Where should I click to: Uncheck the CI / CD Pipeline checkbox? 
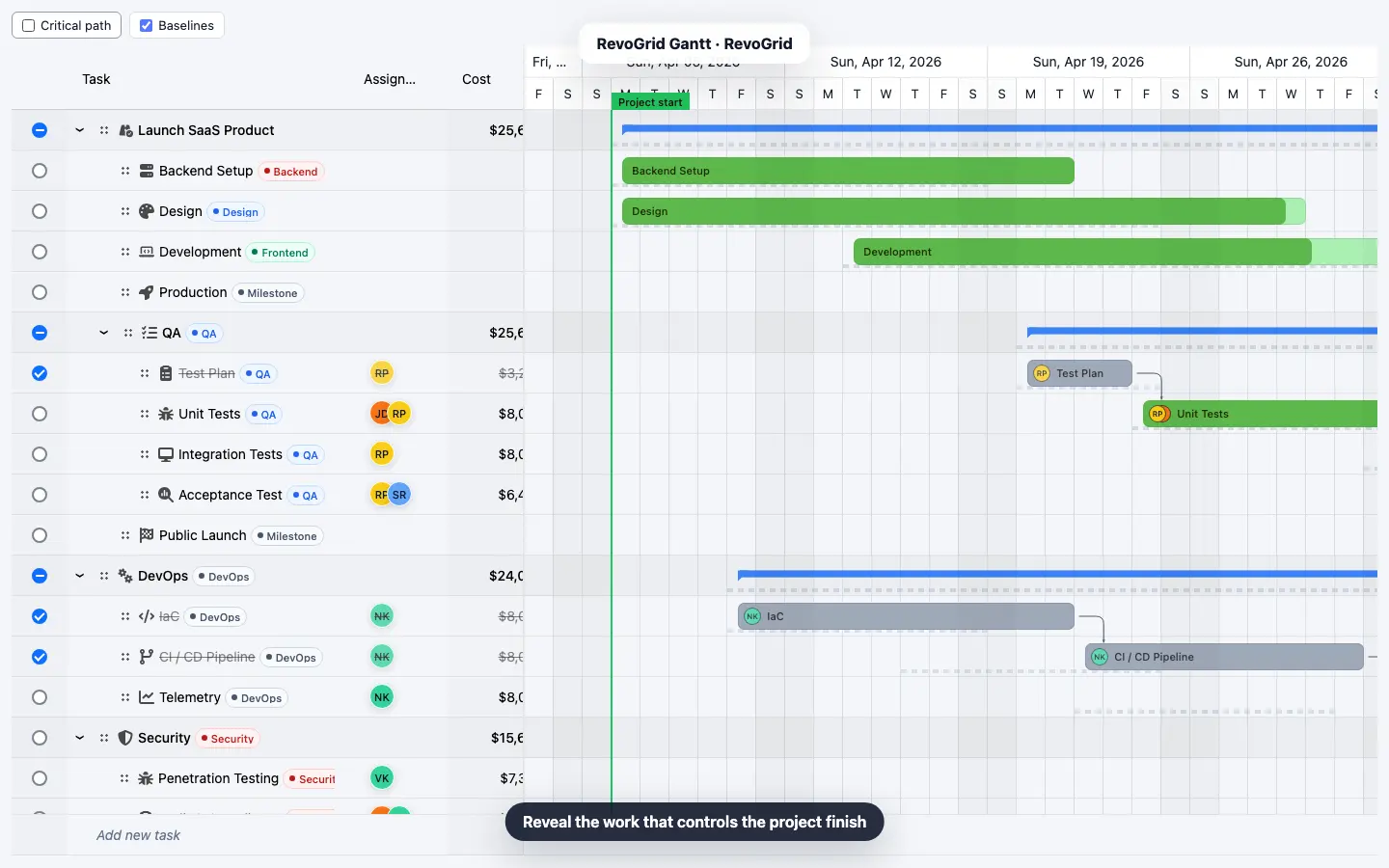point(40,657)
